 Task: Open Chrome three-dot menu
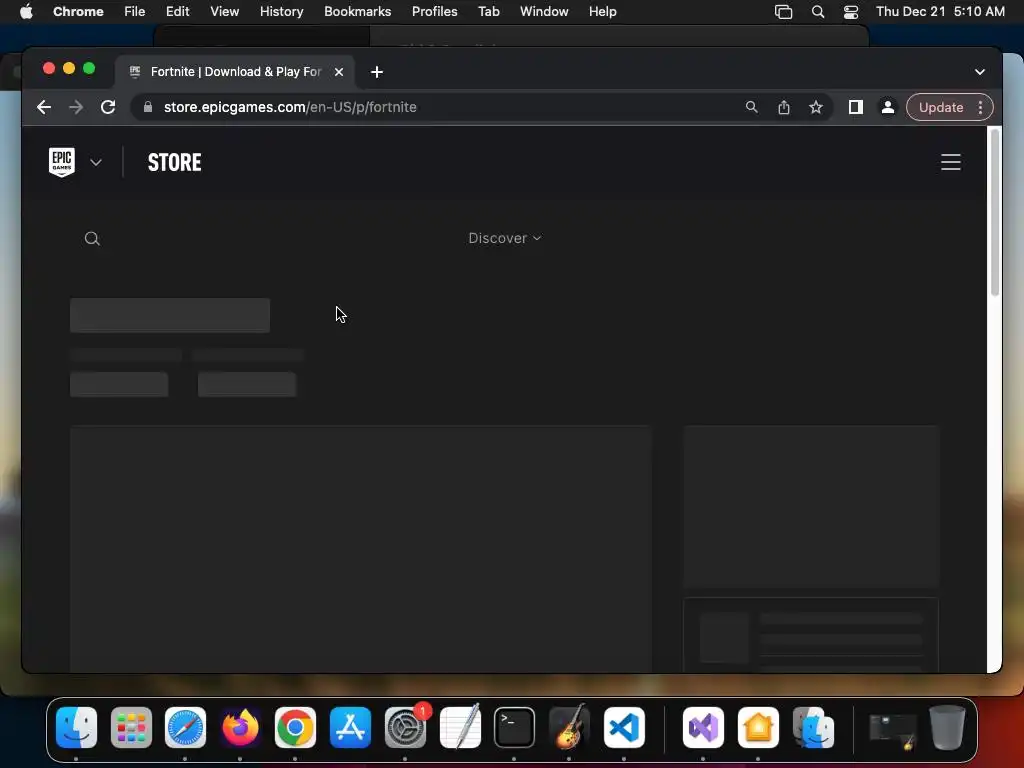(x=980, y=107)
